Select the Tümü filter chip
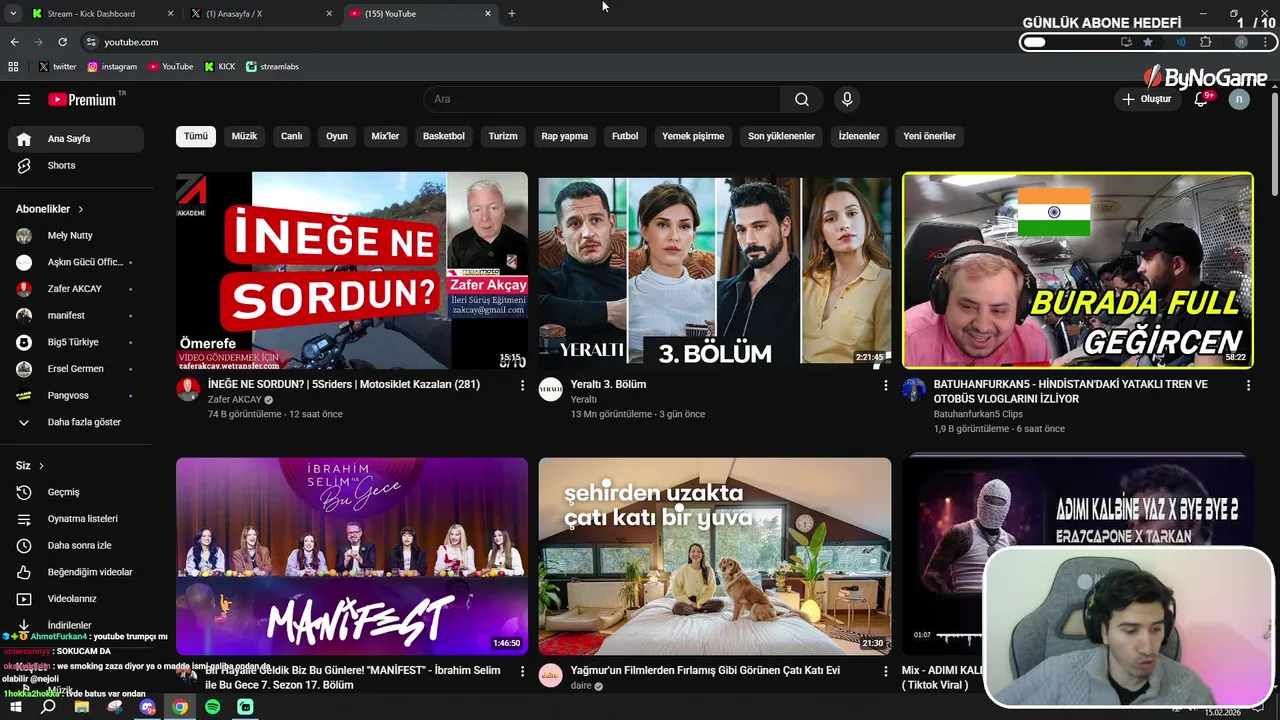 196,136
